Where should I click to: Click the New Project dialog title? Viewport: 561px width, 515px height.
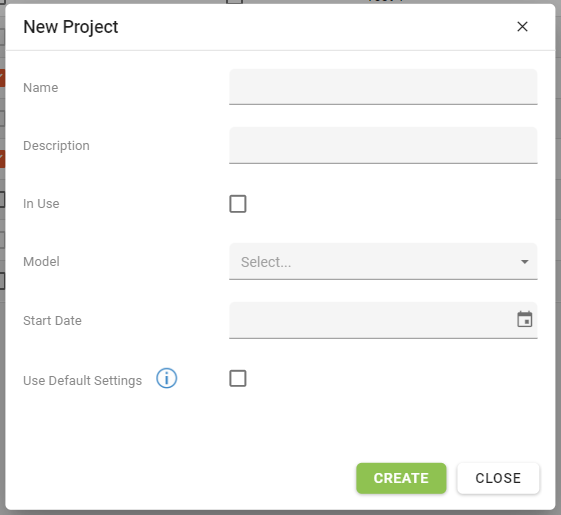tap(70, 27)
